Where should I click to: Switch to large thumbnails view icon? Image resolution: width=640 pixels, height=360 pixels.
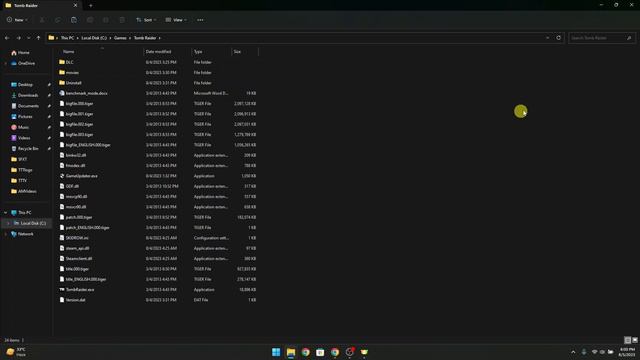pyautogui.click(x=635, y=340)
